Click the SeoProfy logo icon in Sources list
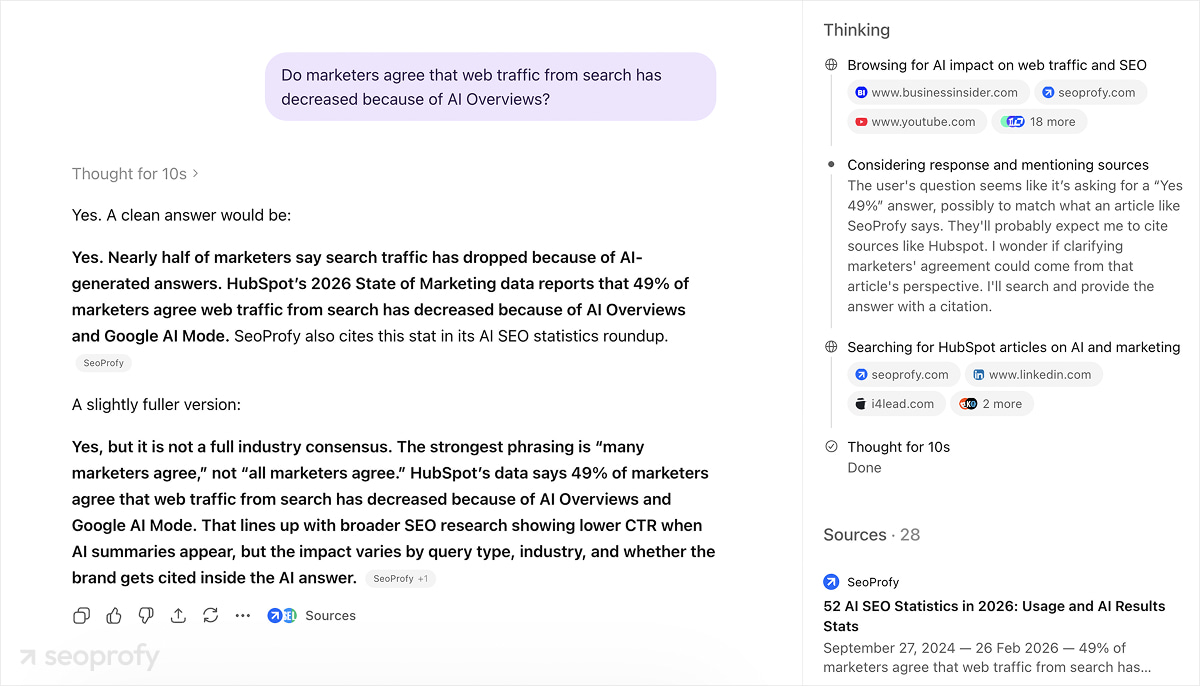 pos(831,582)
